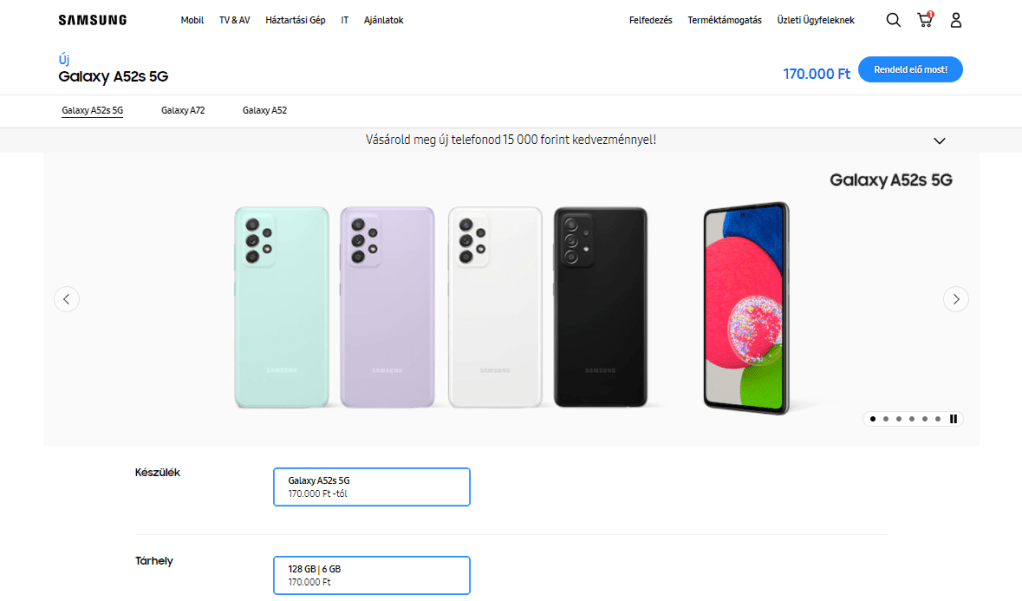Switch to the Galaxy A52 tab
Image resolution: width=1022 pixels, height=601 pixels.
coord(264,111)
